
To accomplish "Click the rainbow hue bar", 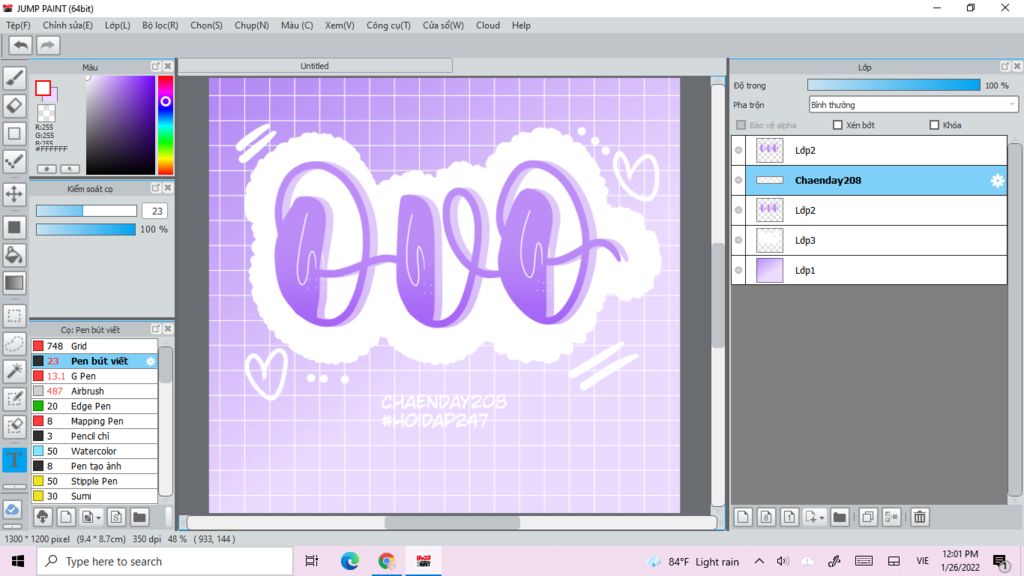I will pyautogui.click(x=165, y=125).
